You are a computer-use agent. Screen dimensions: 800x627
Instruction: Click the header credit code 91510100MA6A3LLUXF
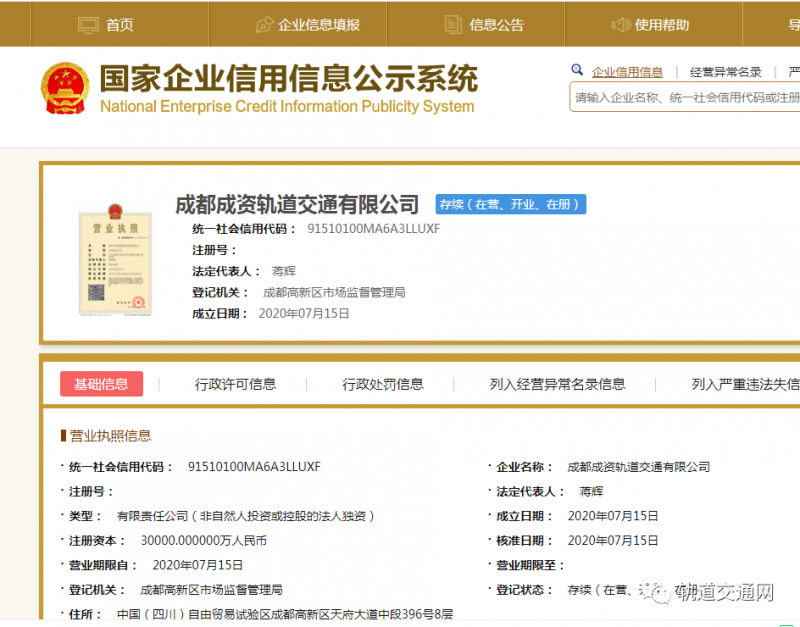tap(373, 229)
